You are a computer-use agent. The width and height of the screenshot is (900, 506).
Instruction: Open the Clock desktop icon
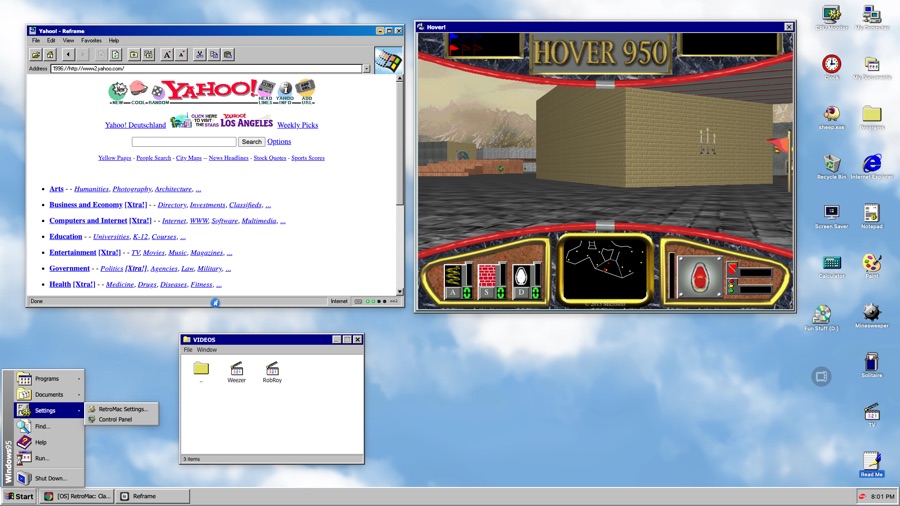(831, 67)
